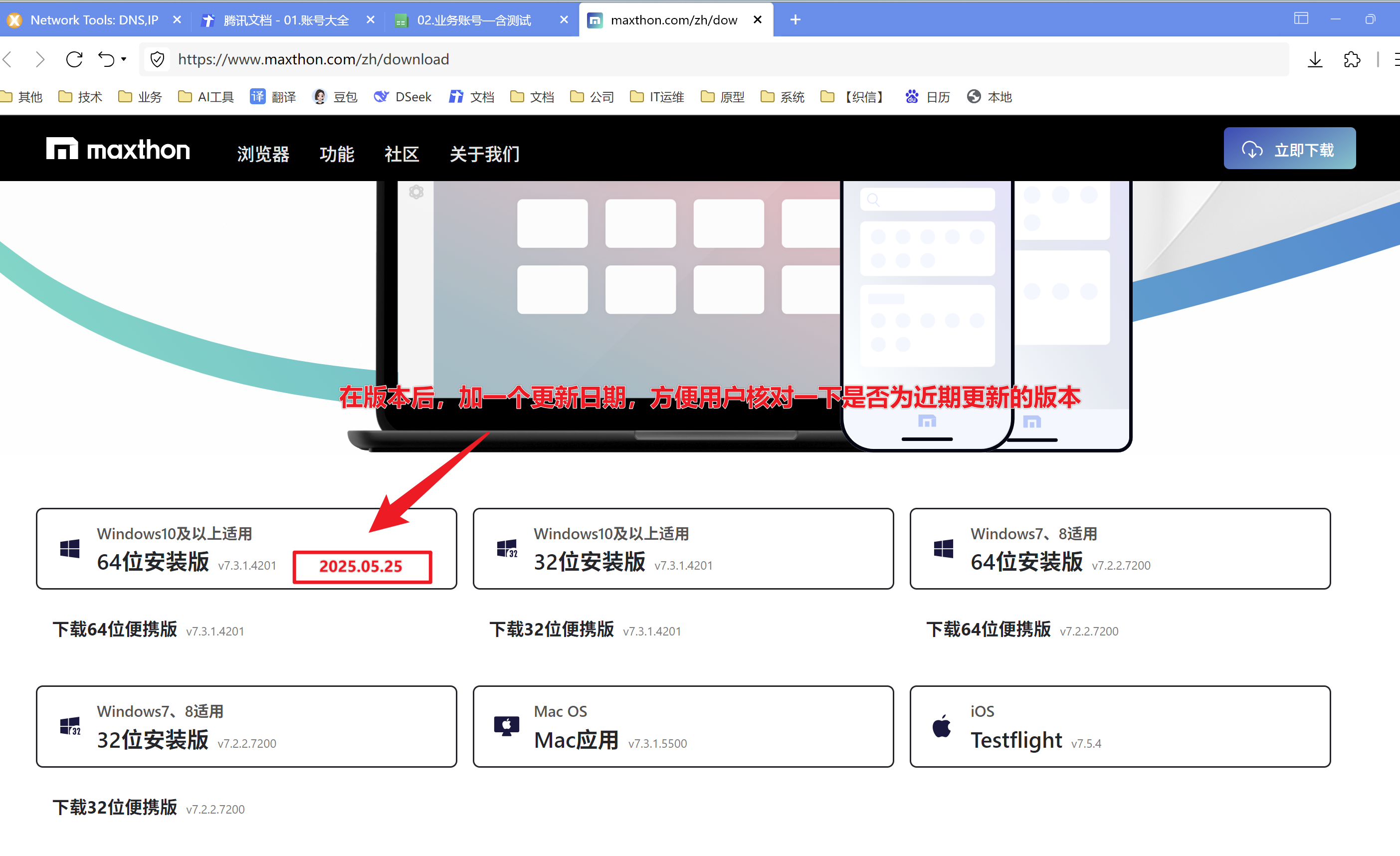Click 下载64位便携版 v7.3.1.4201 link
Viewport: 1400px width, 856px height.
click(148, 630)
